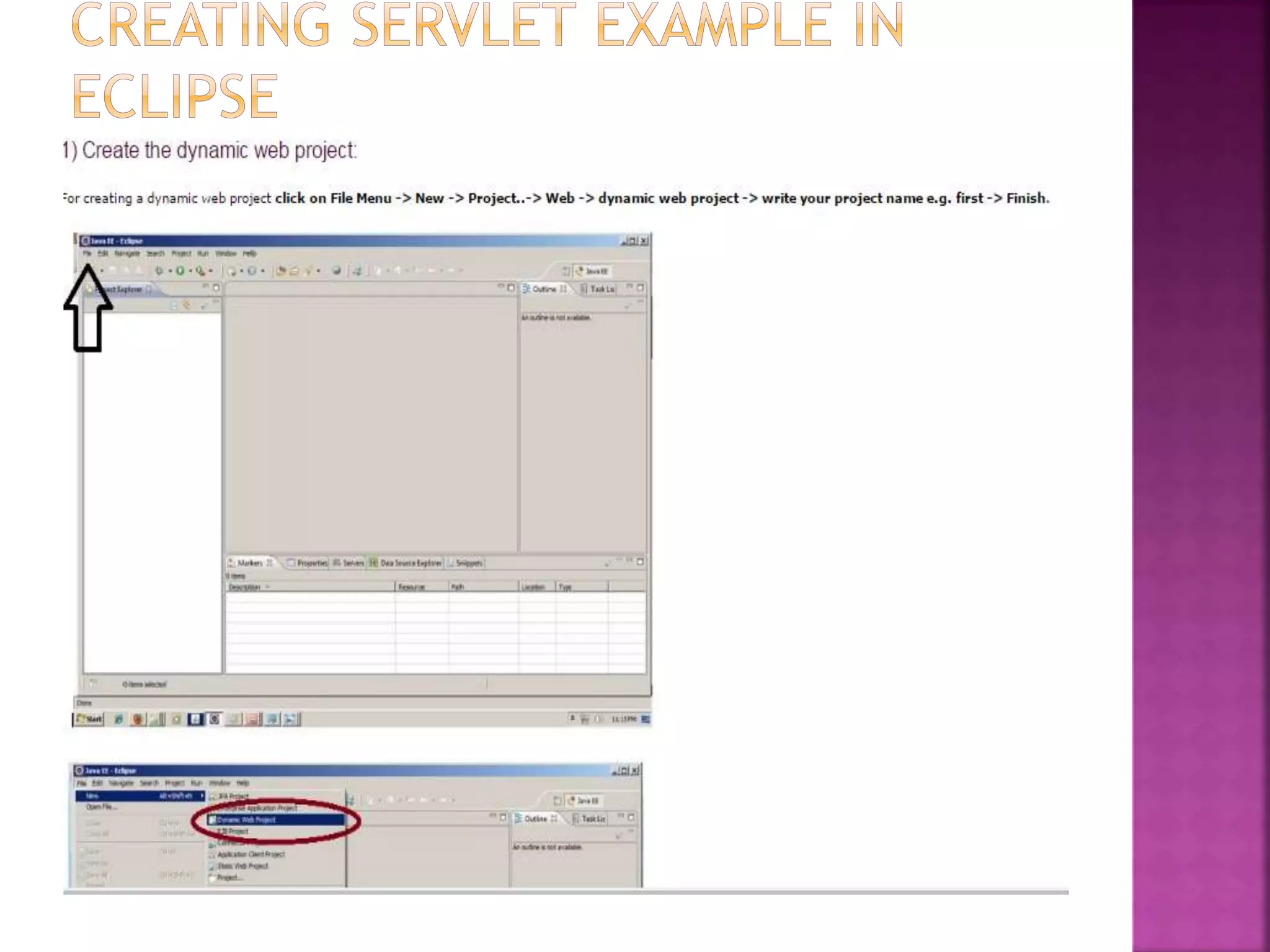Select Dynamic Web Project menu entry
The image size is (1270, 952).
point(246,819)
